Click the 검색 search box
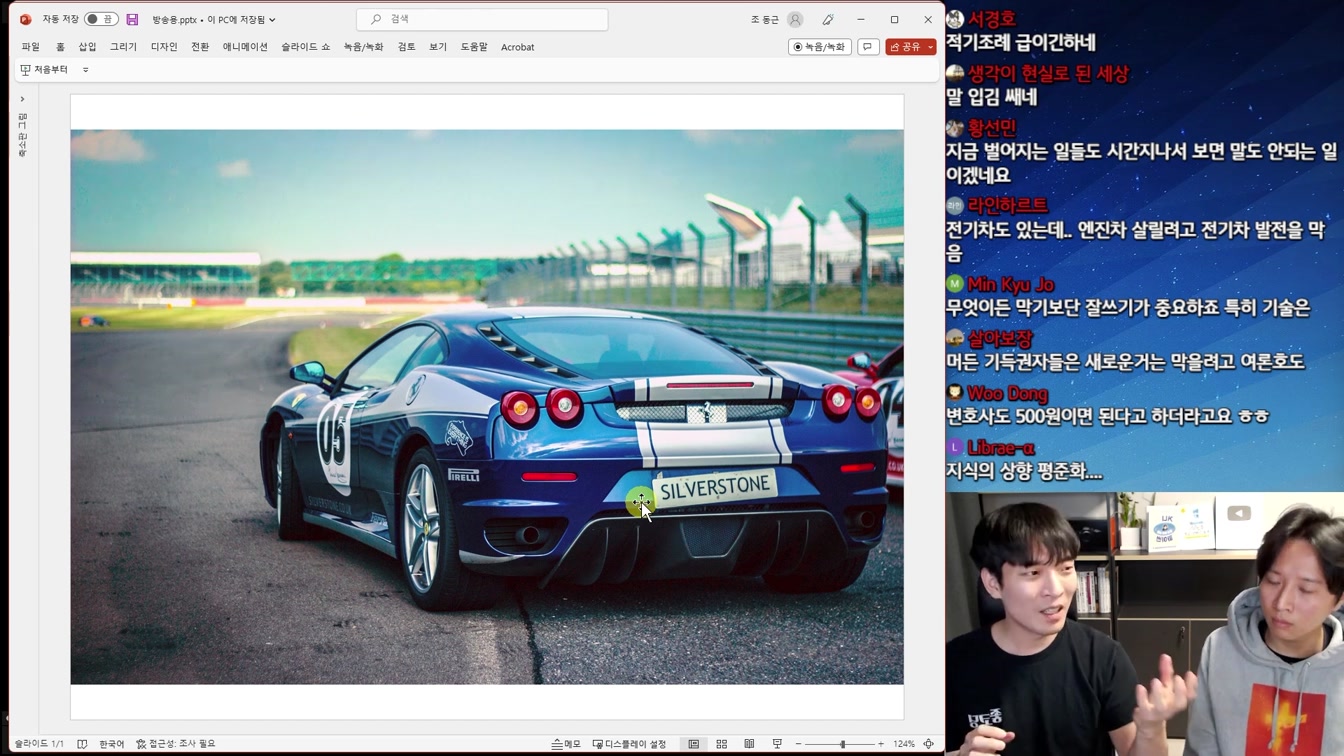This screenshot has height=756, width=1344. pos(482,19)
